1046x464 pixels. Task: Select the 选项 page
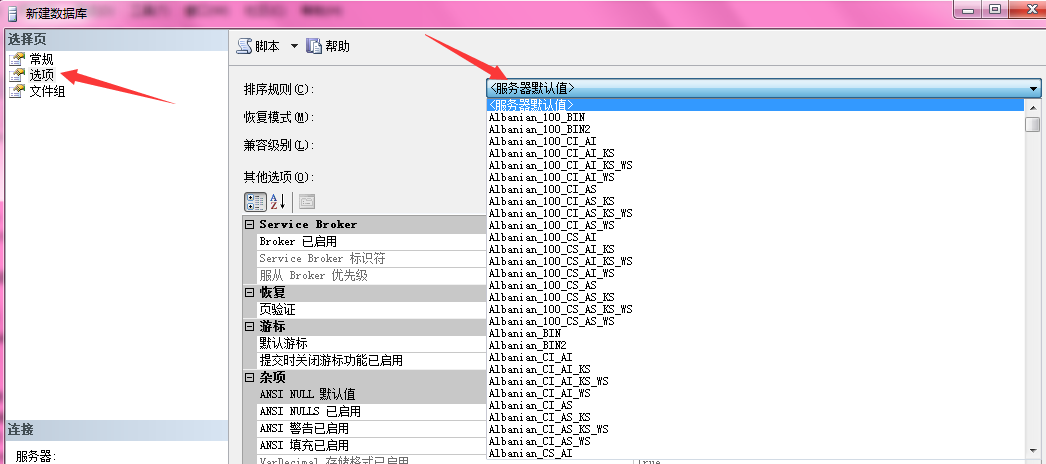click(x=41, y=75)
